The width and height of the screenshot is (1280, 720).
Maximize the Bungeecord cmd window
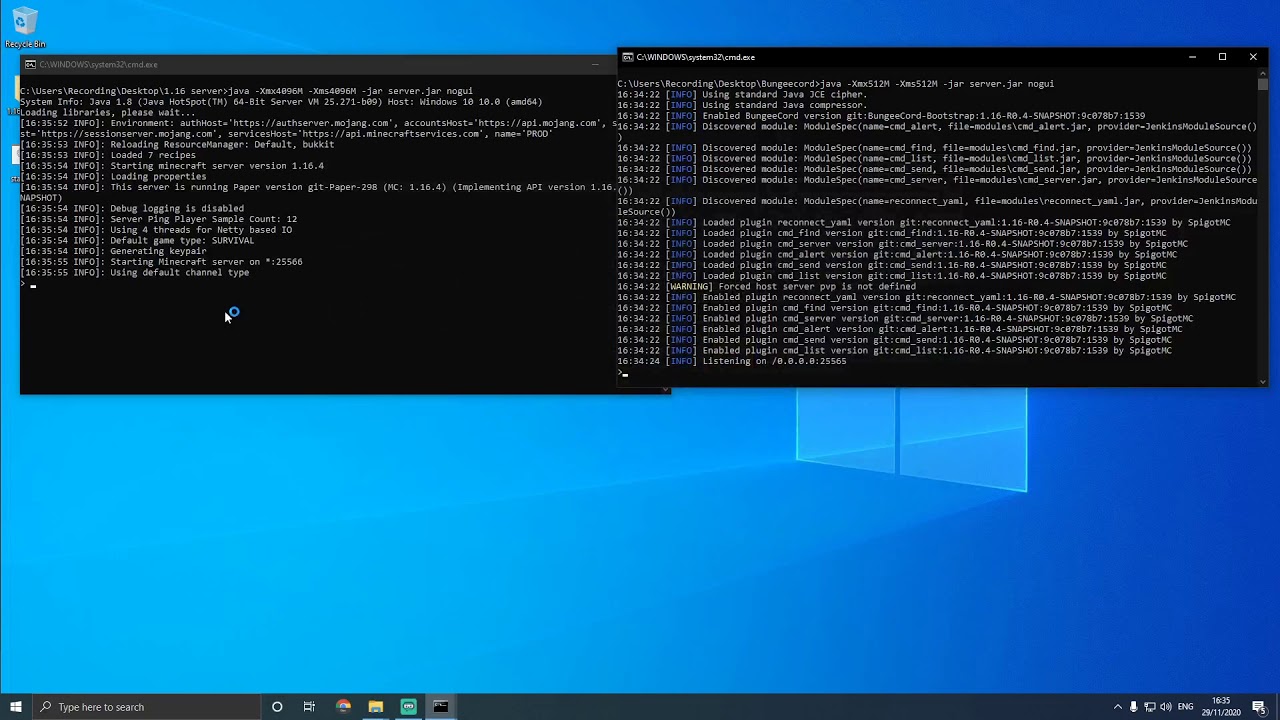(1222, 57)
